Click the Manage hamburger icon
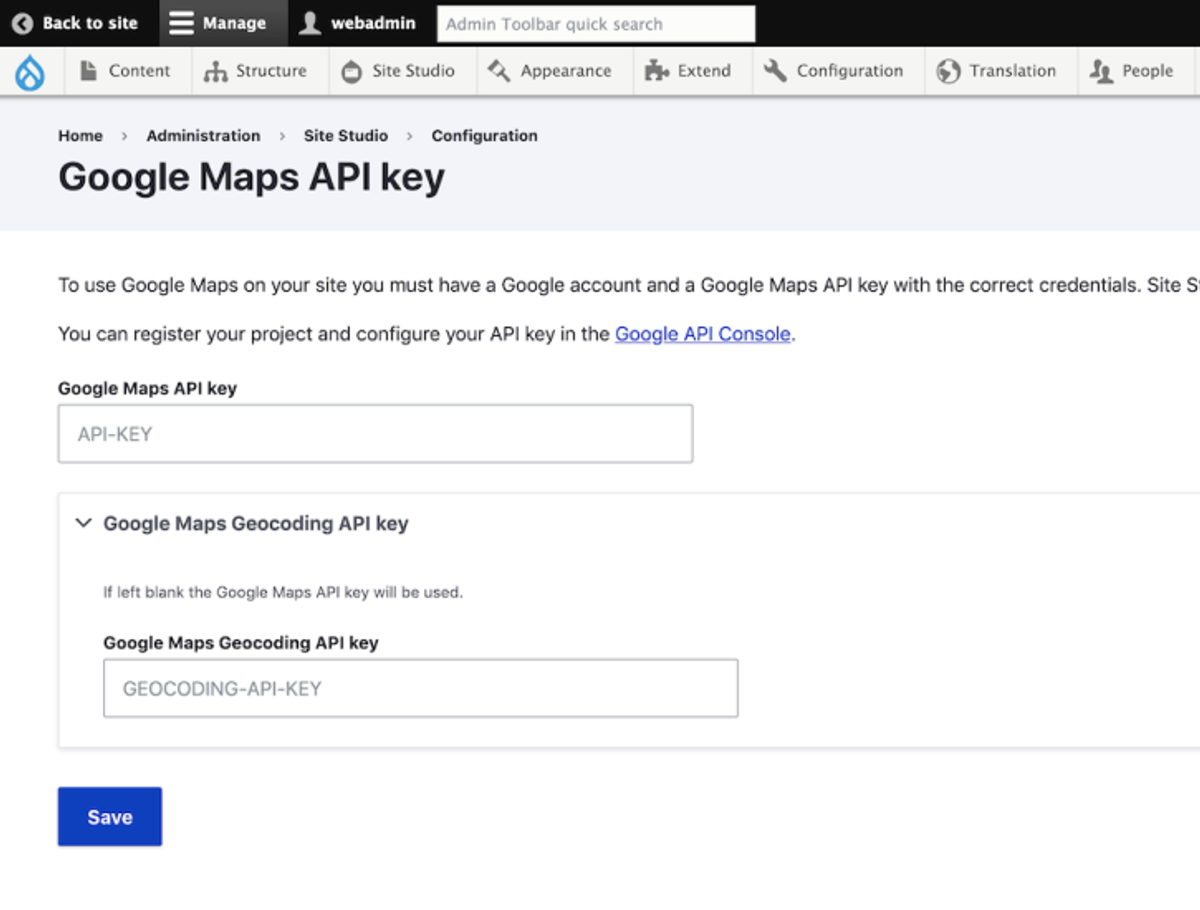Screen dimensions: 1200x910 point(181,23)
